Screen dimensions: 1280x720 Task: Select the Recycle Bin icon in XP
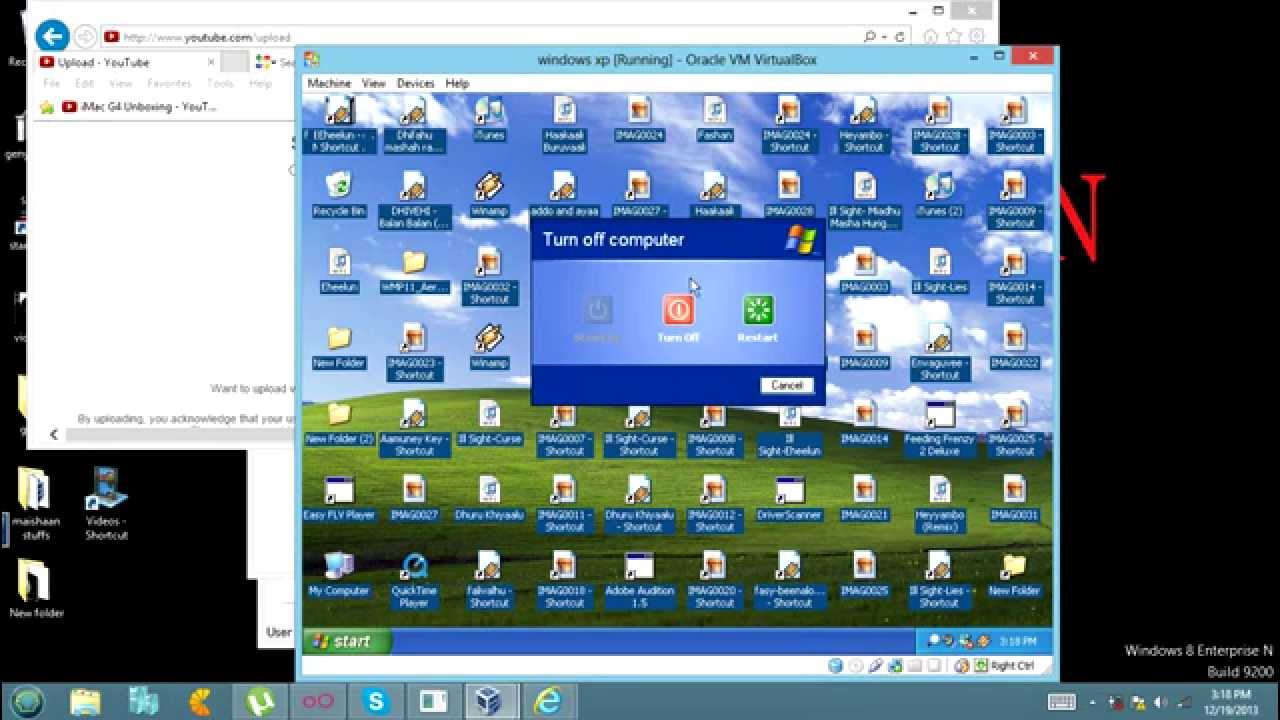(x=339, y=193)
